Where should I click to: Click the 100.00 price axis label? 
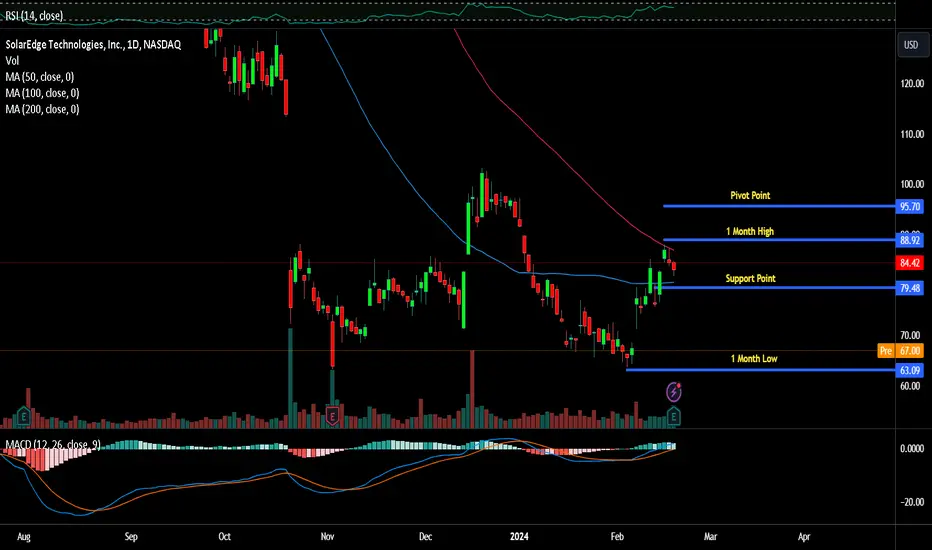[x=912, y=184]
